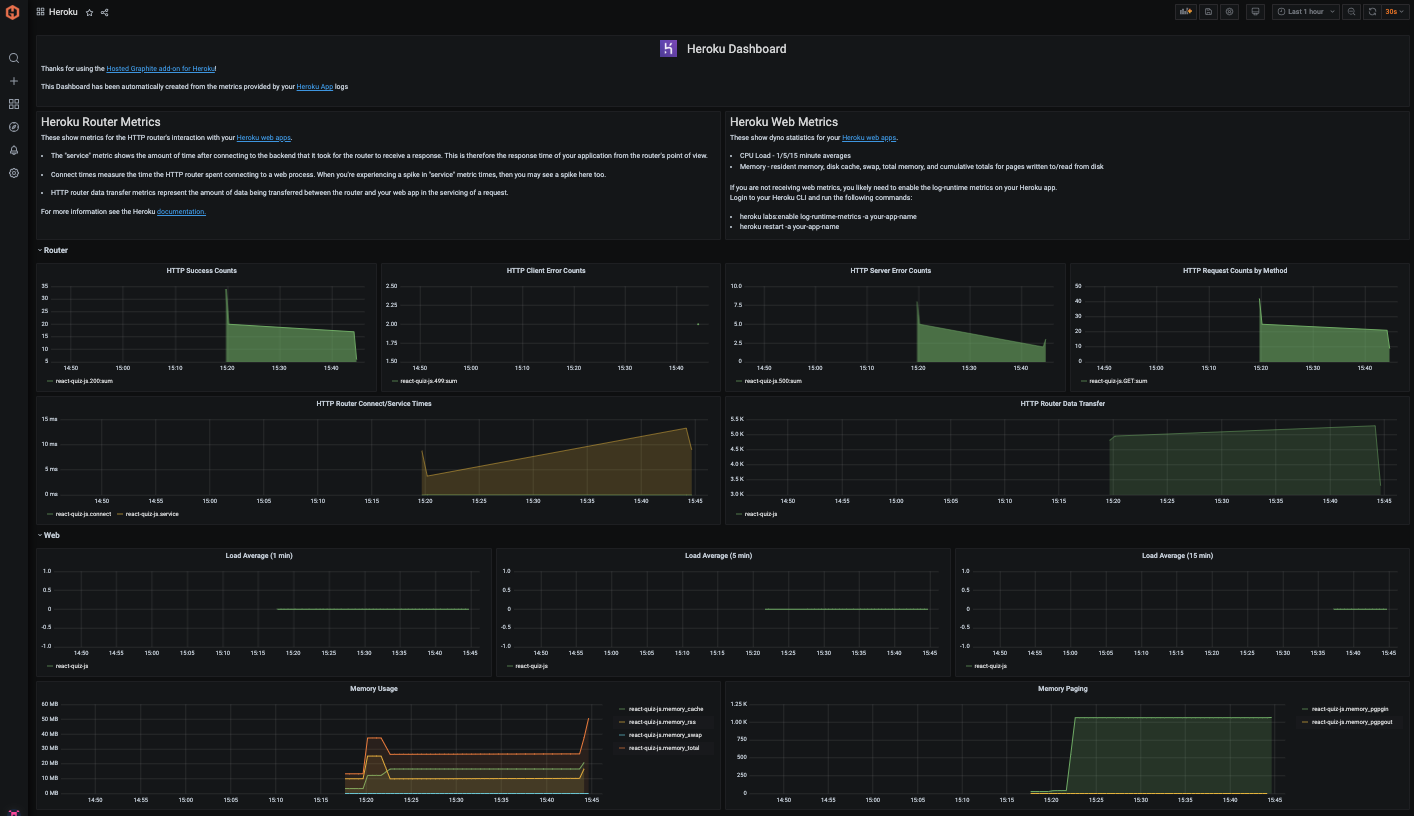Screen dimensions: 1414x816
Task: Open the Alerting bell icon
Action: coord(14,150)
